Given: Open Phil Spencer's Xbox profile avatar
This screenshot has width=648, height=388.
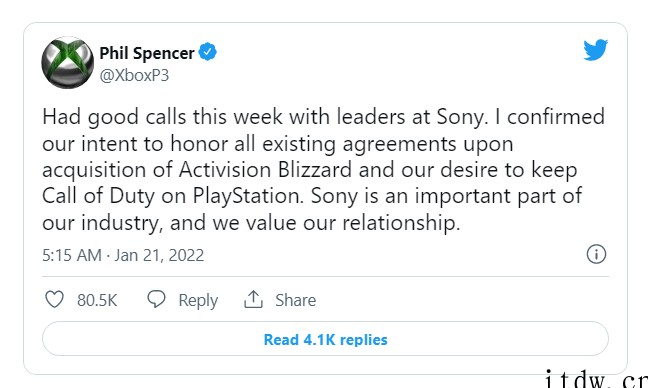Looking at the screenshot, I should (67, 62).
